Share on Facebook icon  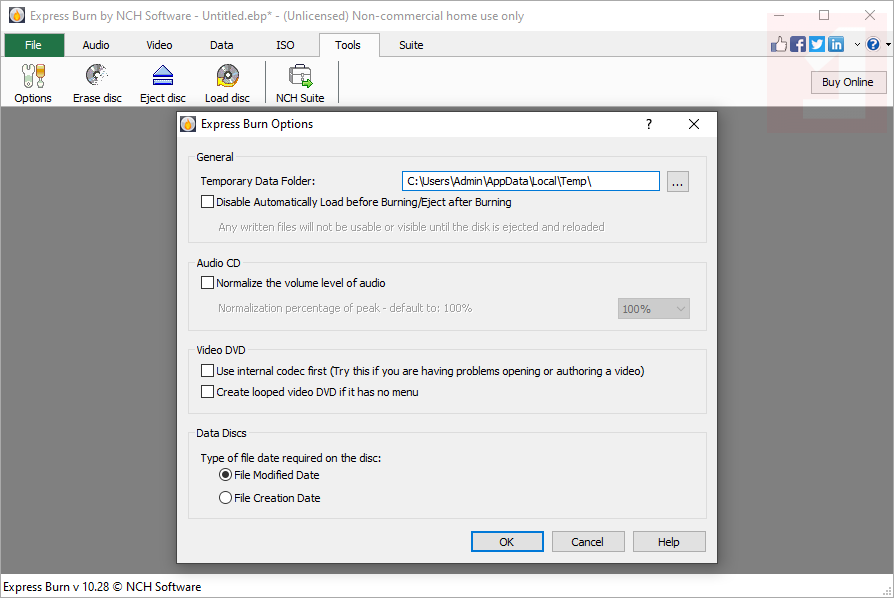[798, 44]
